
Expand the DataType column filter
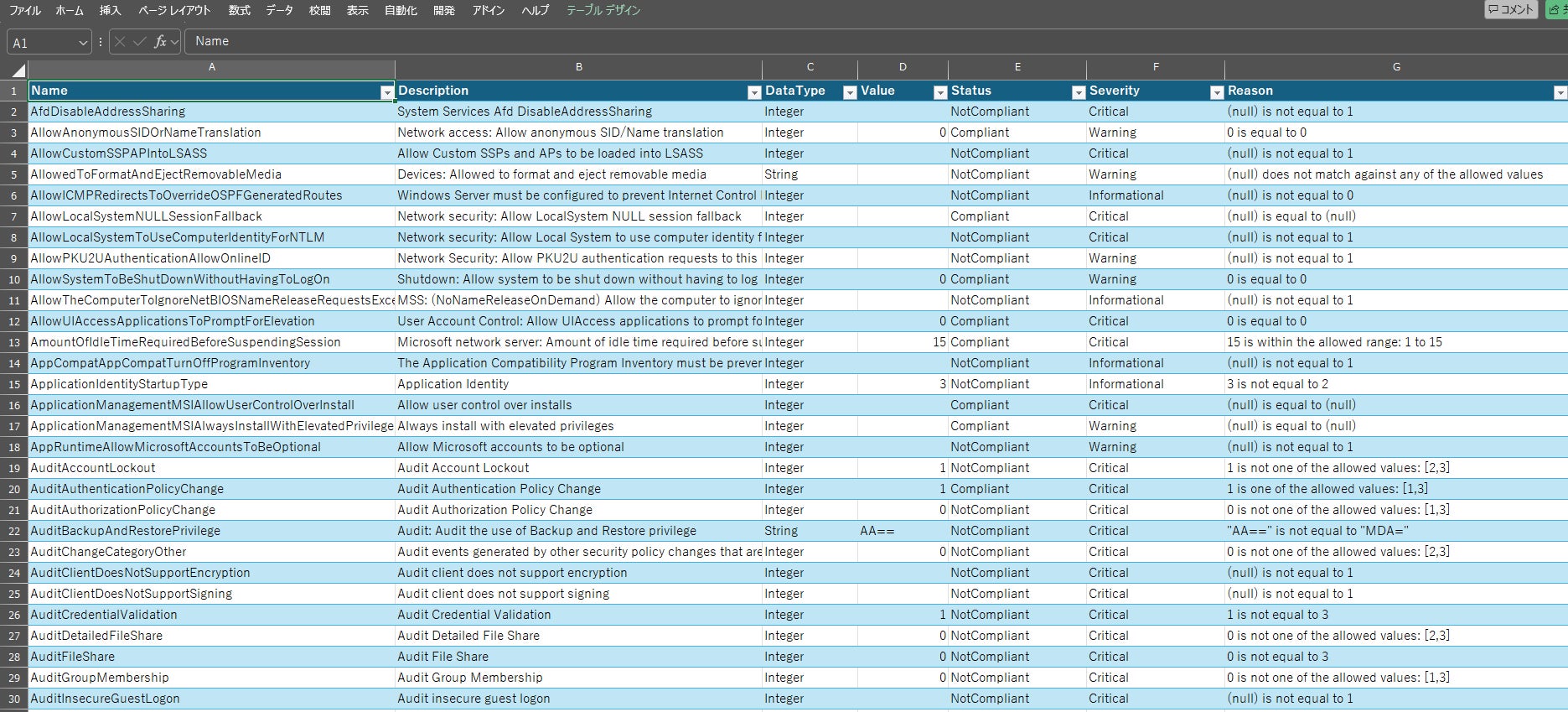pos(849,92)
